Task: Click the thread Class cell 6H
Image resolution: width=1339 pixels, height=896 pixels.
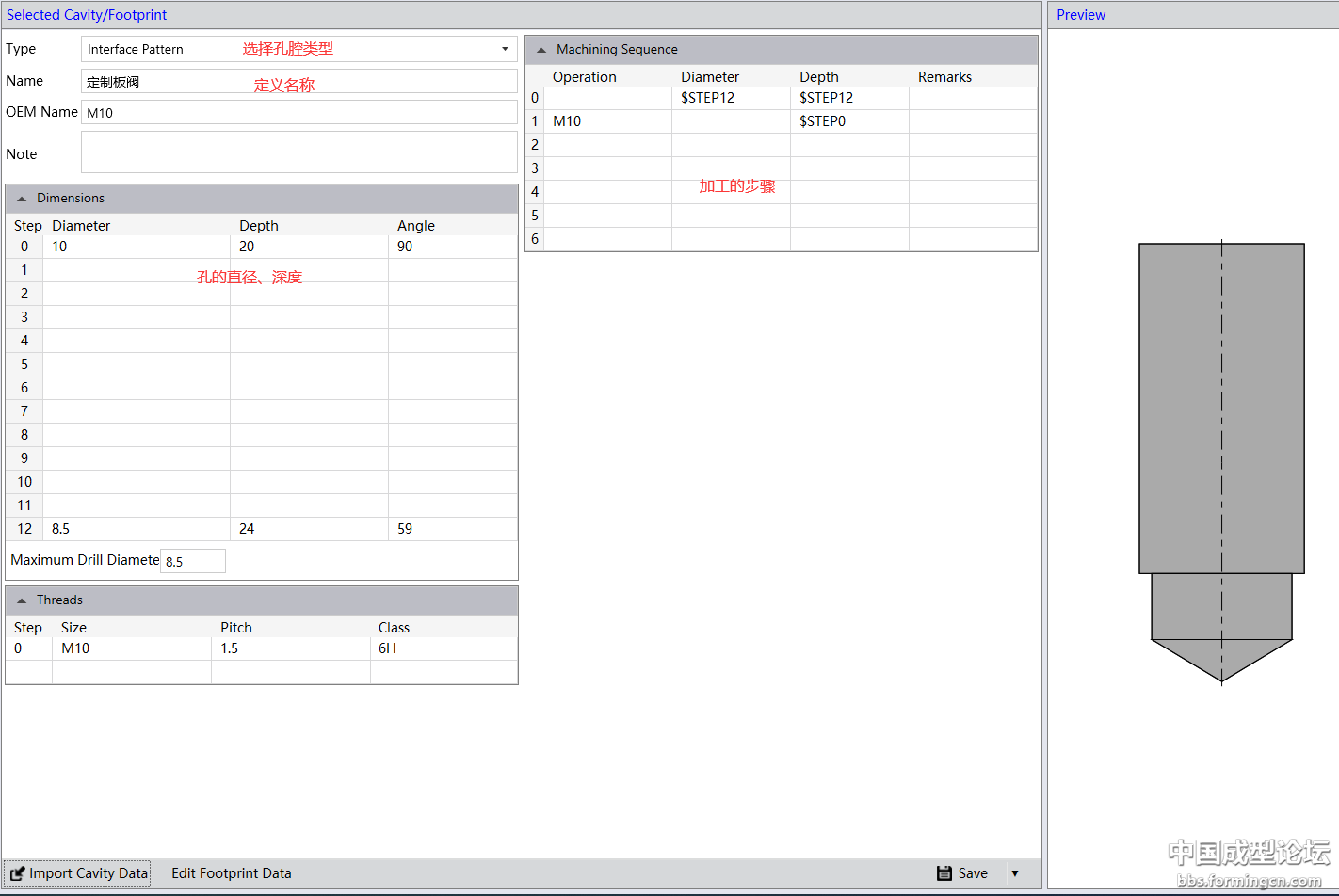Action: 443,648
